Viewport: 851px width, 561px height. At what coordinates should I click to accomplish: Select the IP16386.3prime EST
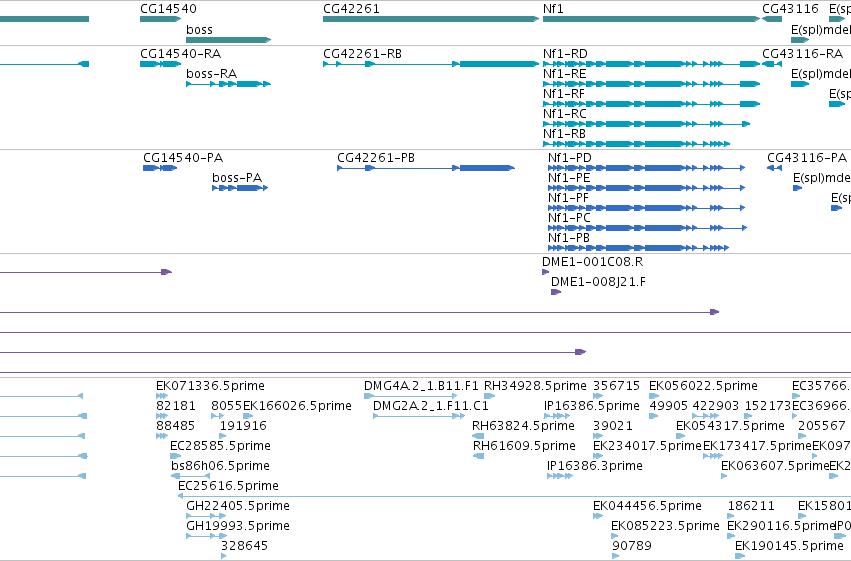coord(560,476)
